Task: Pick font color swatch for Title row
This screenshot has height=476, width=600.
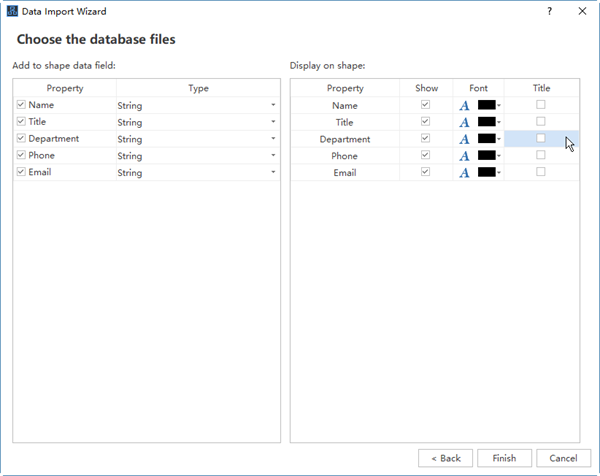Action: (x=489, y=122)
